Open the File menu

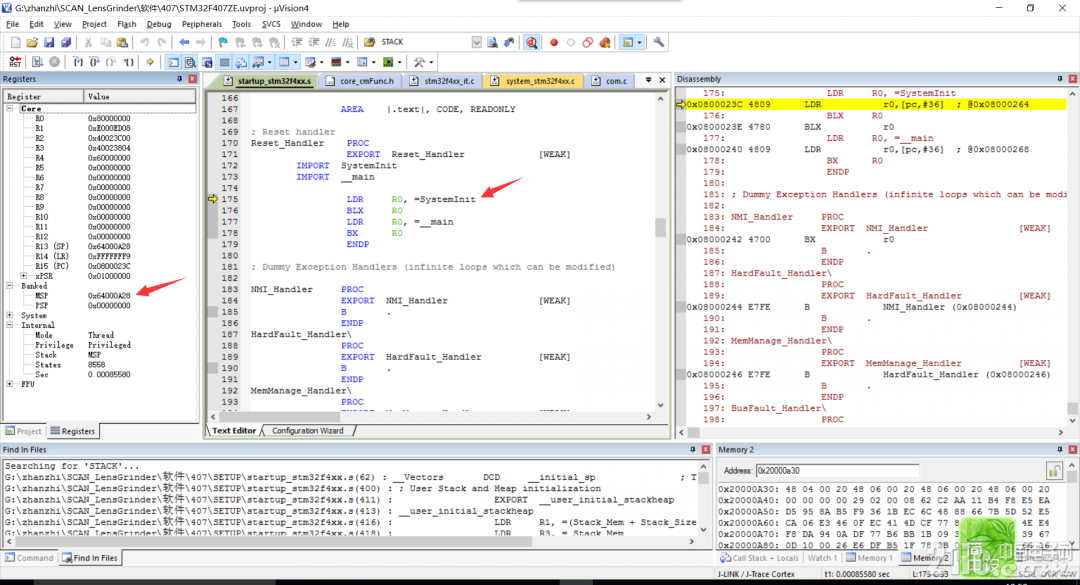tap(12, 24)
